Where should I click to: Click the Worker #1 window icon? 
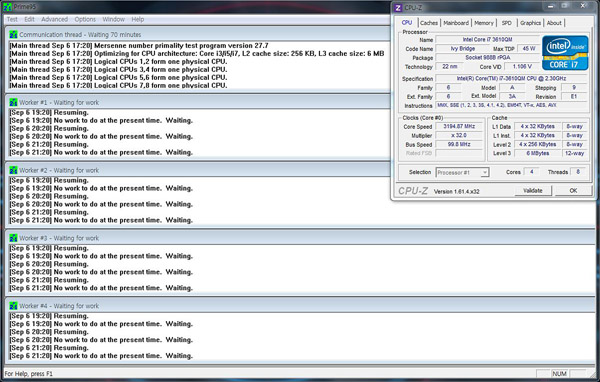13,102
